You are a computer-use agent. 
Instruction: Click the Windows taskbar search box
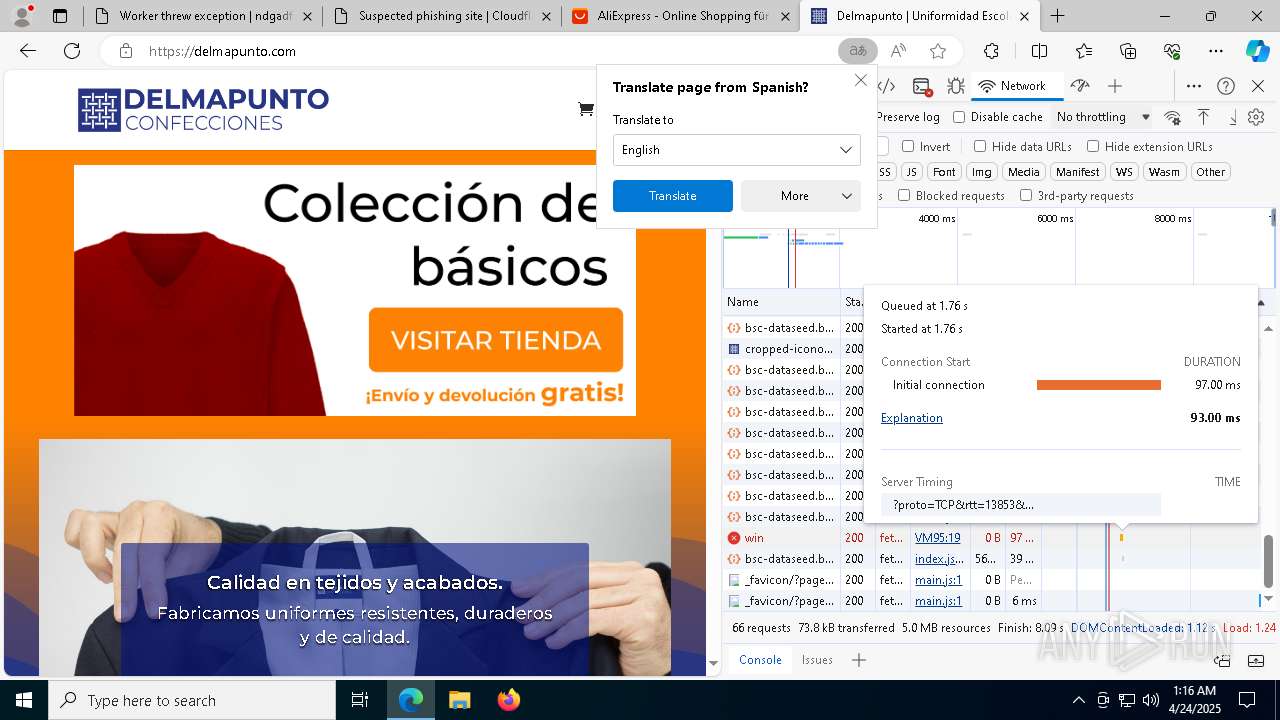[x=192, y=700]
